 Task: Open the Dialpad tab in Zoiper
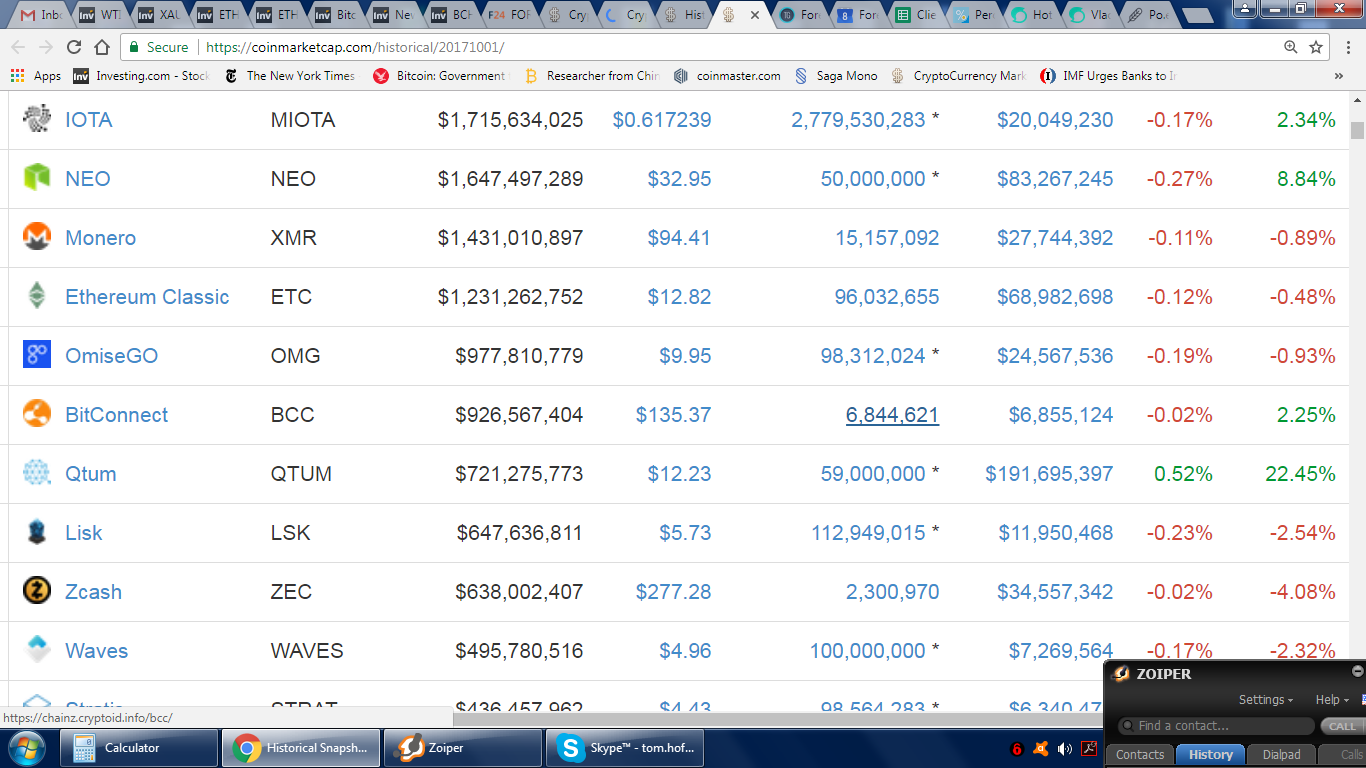pyautogui.click(x=1282, y=755)
